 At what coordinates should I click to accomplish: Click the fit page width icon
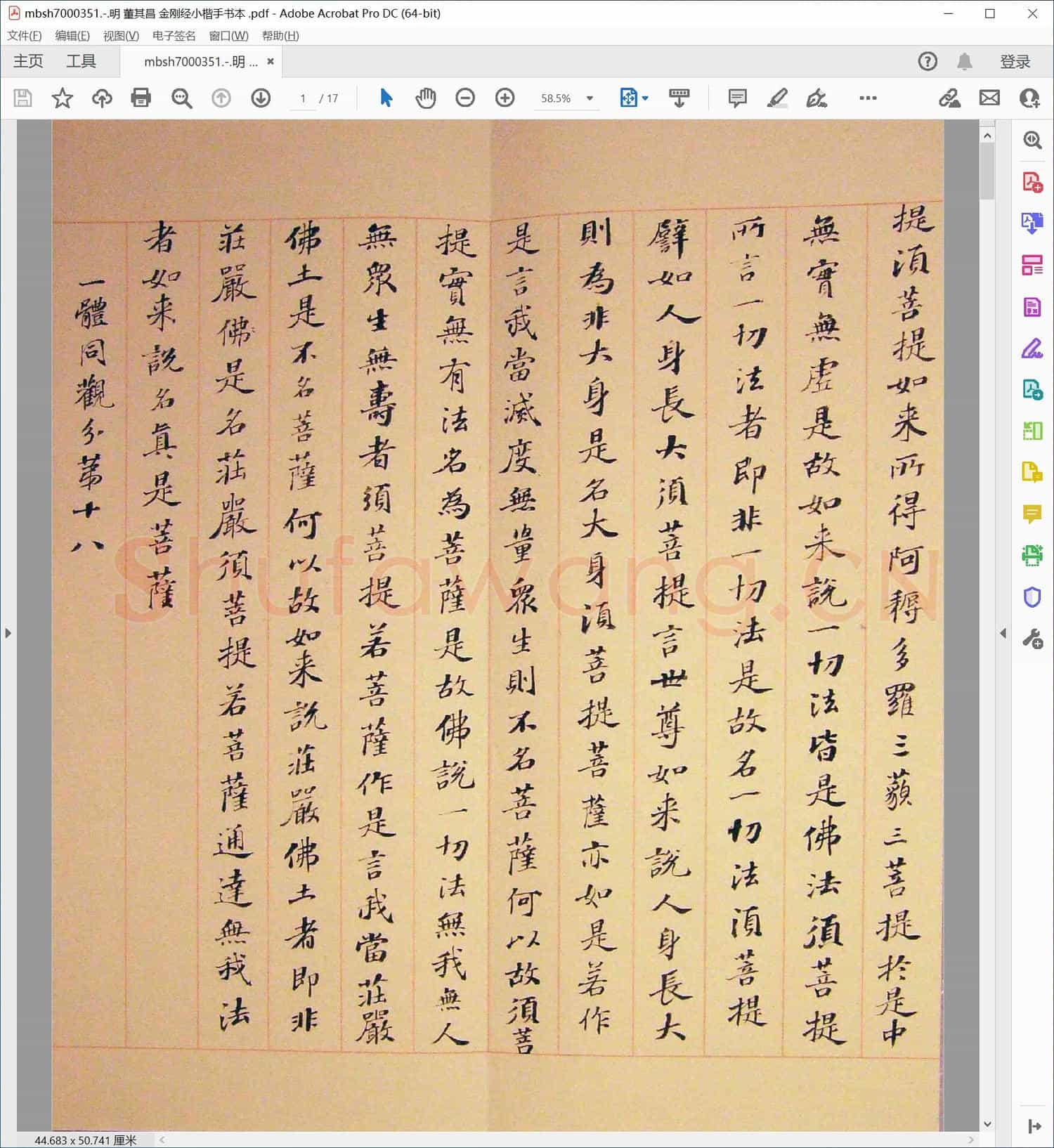tap(628, 98)
